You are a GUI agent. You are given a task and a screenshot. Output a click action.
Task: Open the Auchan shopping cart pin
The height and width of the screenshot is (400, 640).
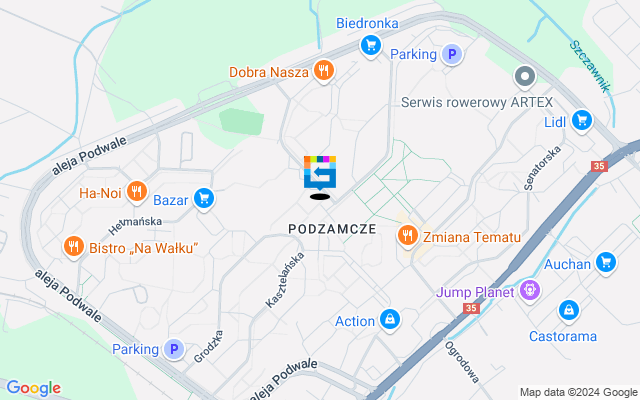pos(606,262)
